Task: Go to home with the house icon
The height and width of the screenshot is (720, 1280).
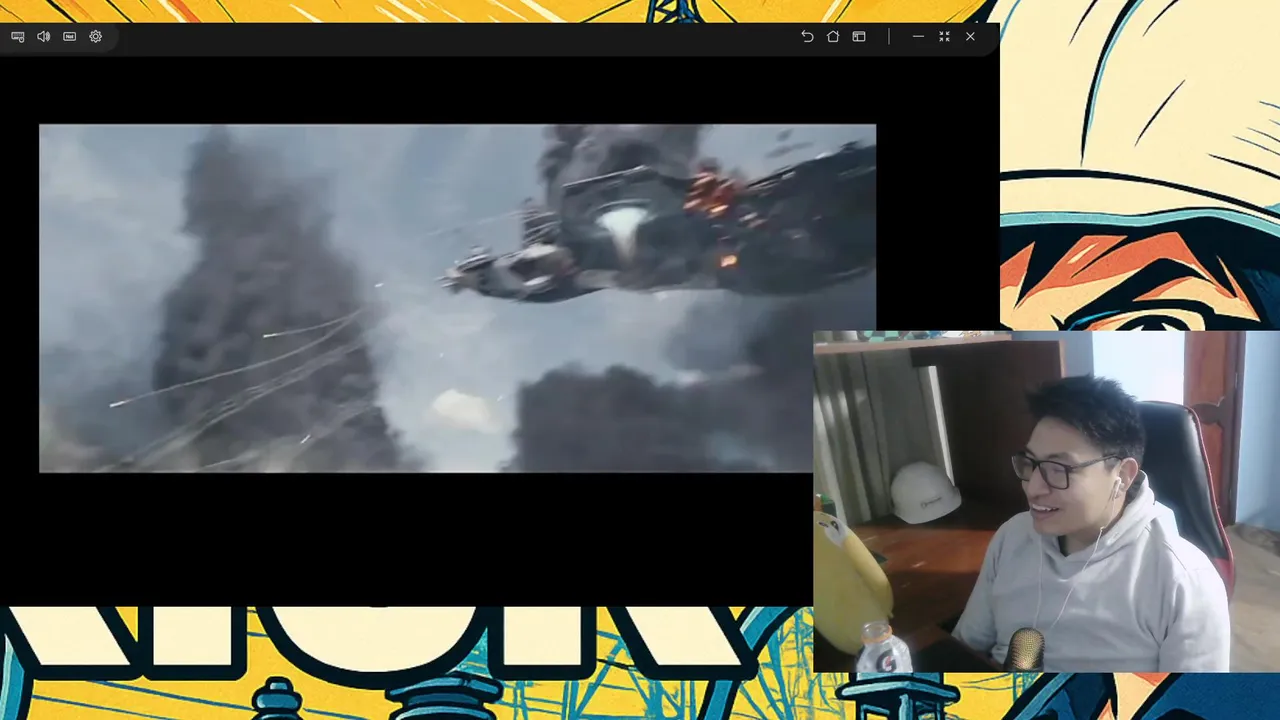Action: [x=833, y=36]
